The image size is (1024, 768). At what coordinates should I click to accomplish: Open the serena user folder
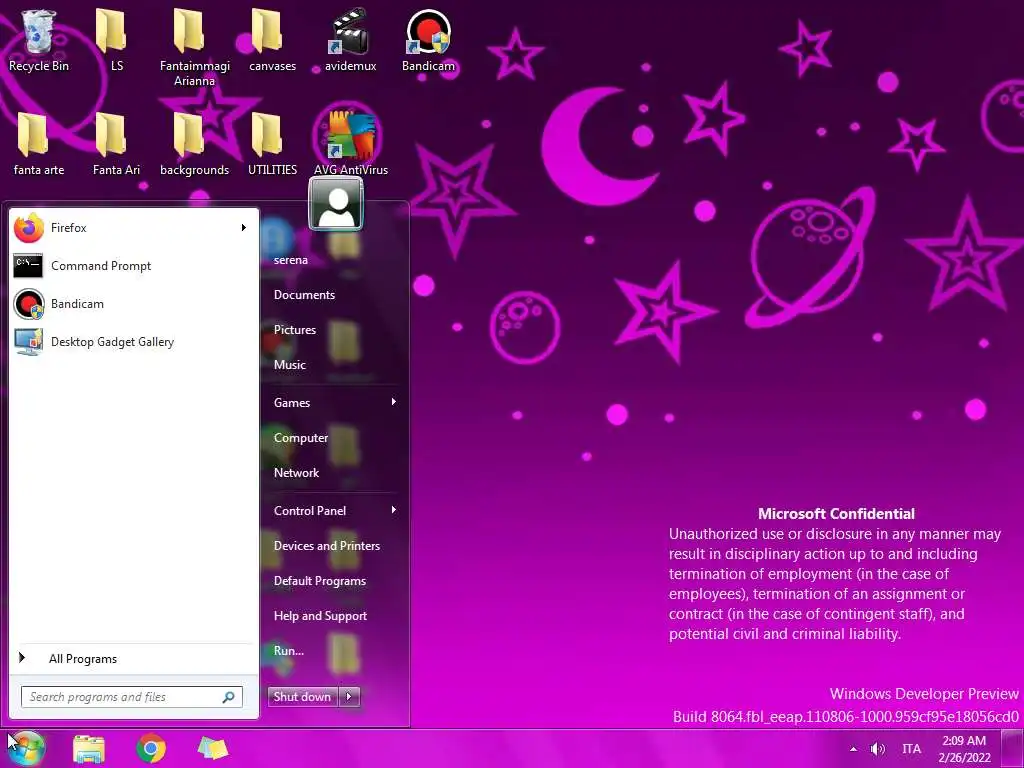click(291, 260)
